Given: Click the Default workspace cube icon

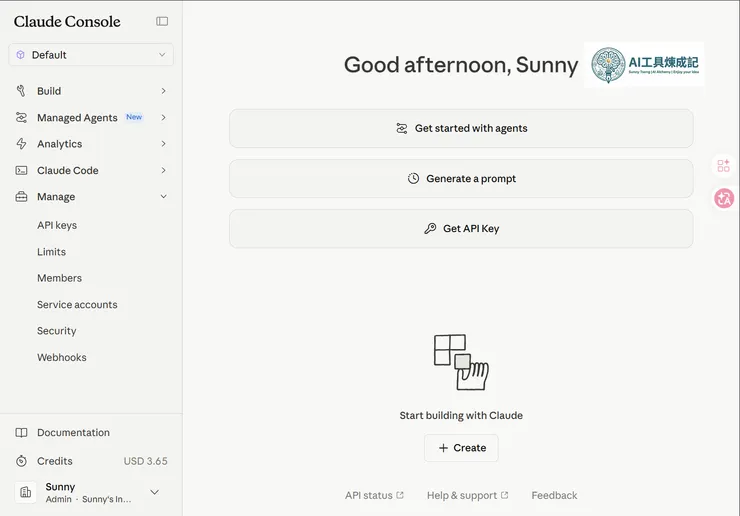Looking at the screenshot, I should pos(20,55).
